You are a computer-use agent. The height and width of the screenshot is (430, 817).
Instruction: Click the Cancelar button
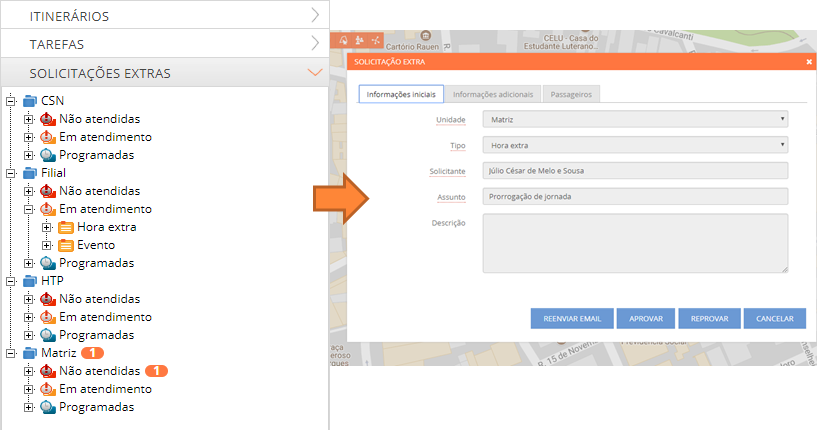click(x=775, y=318)
